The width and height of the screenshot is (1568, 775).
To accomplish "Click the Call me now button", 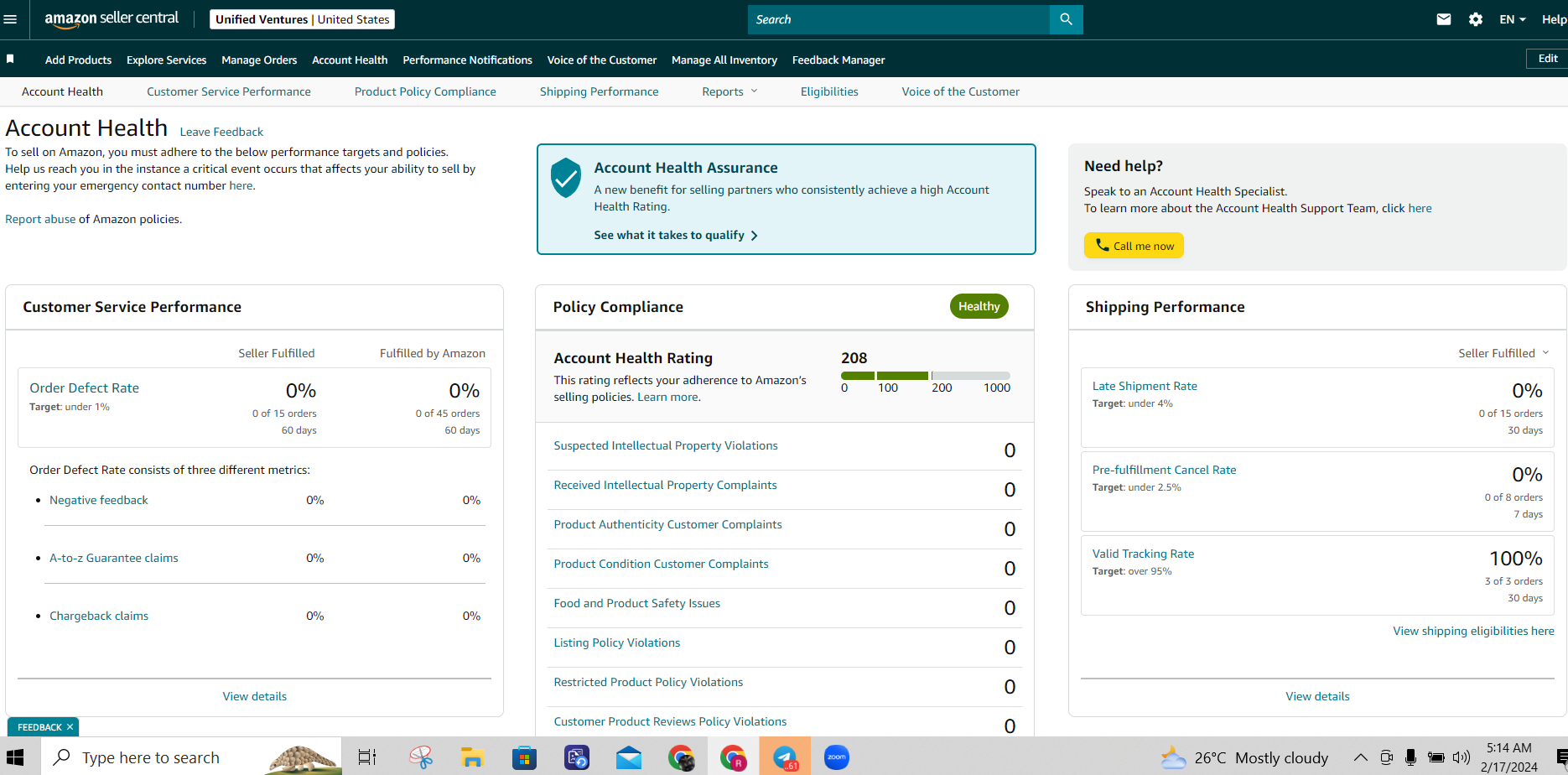I will point(1134,246).
